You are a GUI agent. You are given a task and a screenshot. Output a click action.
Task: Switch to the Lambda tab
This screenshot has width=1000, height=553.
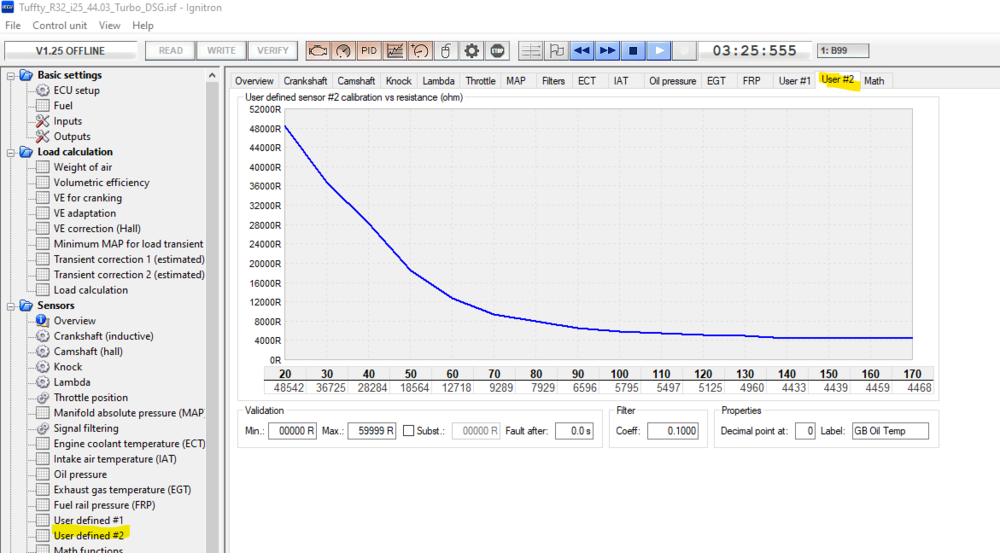[438, 81]
